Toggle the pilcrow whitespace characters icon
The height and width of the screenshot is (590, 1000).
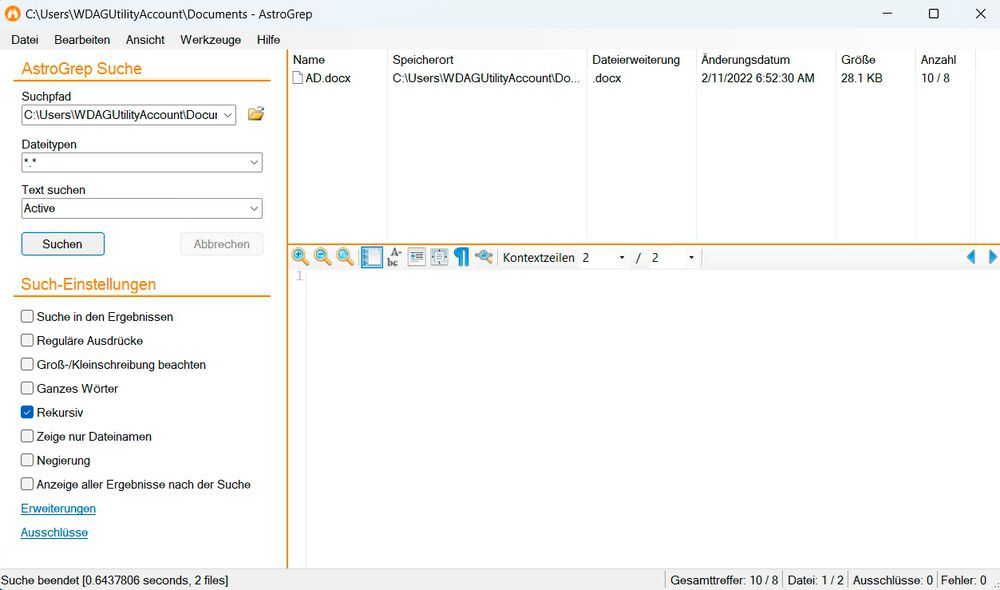click(461, 257)
